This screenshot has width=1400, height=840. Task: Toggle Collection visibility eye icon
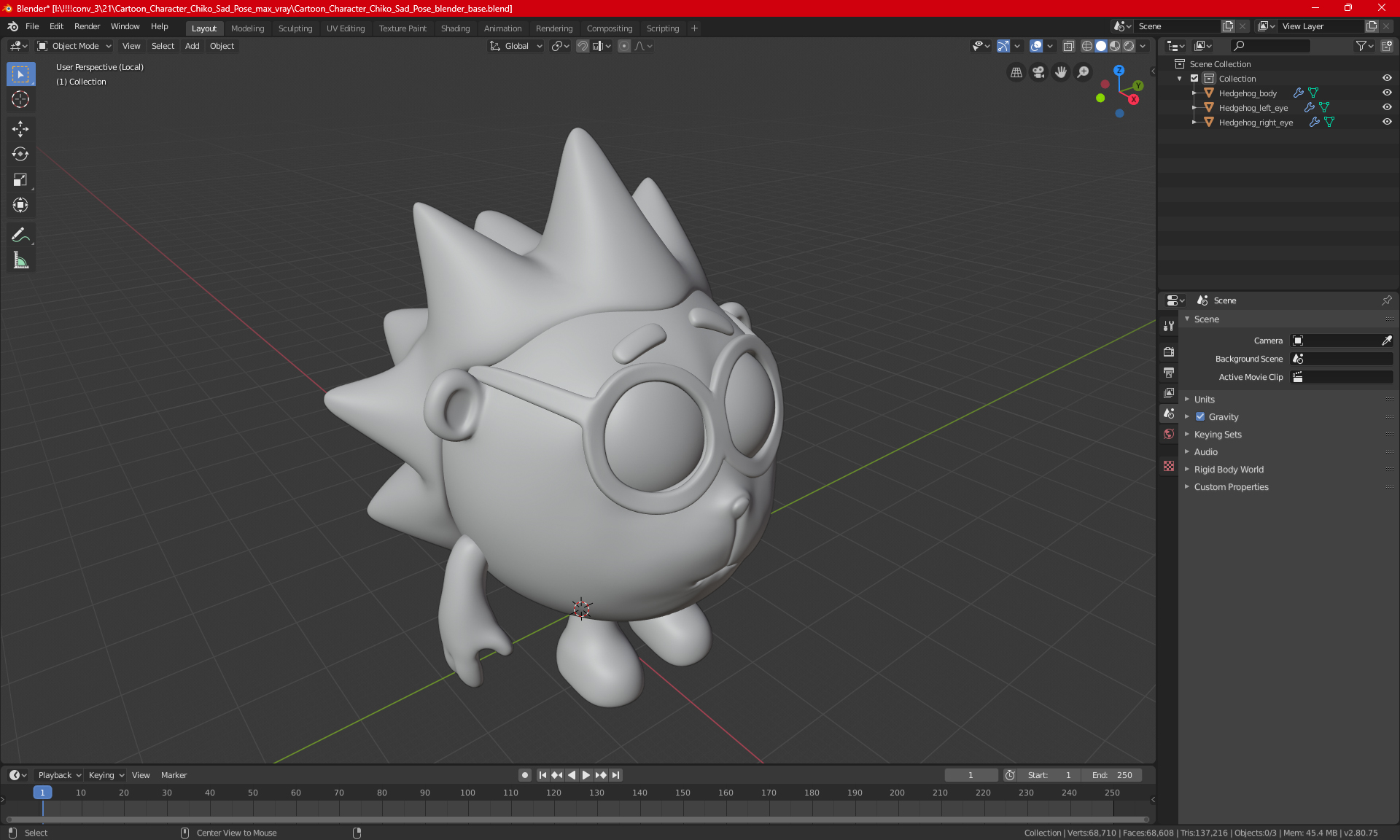(1387, 79)
